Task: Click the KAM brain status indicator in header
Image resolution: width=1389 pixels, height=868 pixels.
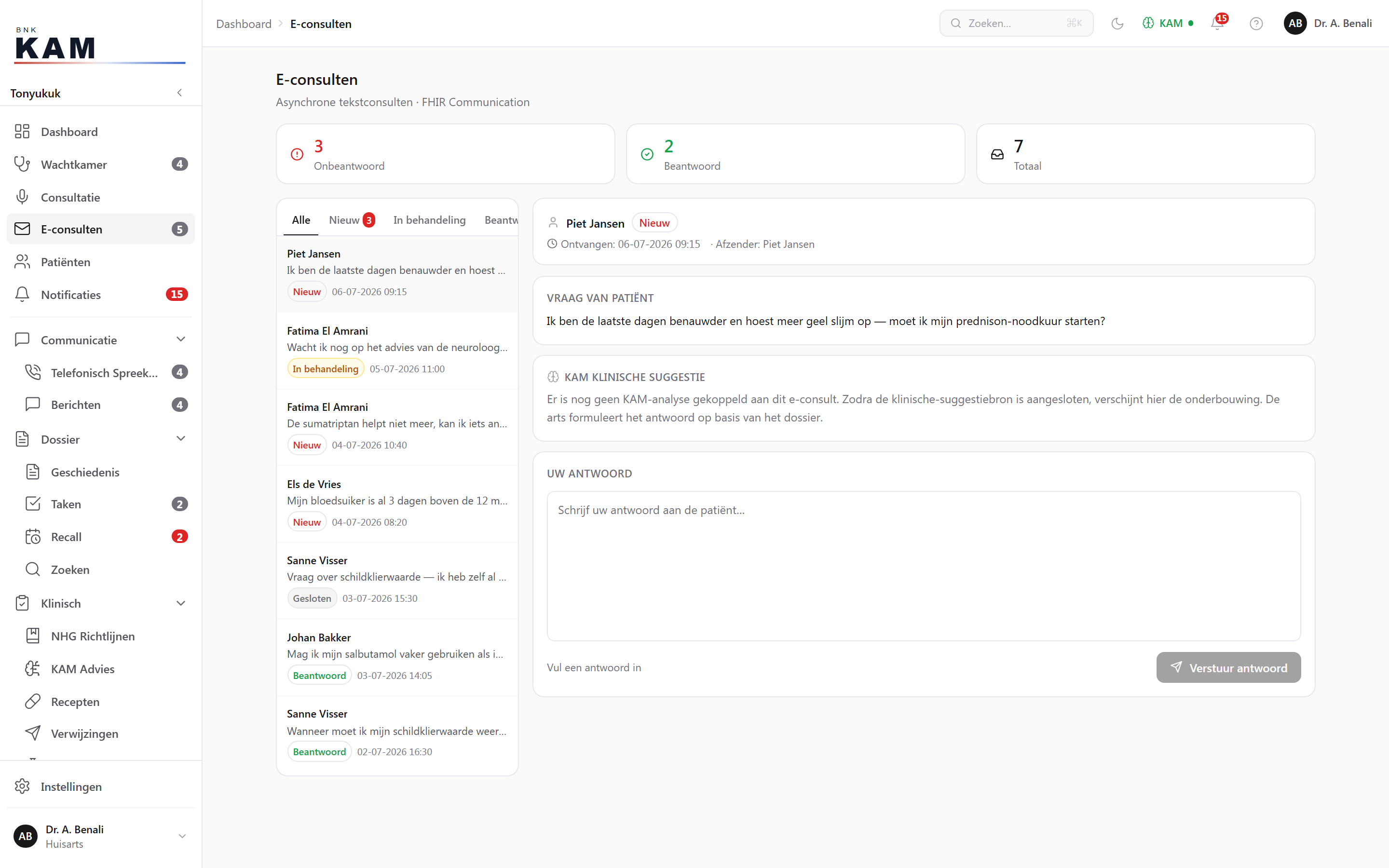Action: pos(1168,24)
